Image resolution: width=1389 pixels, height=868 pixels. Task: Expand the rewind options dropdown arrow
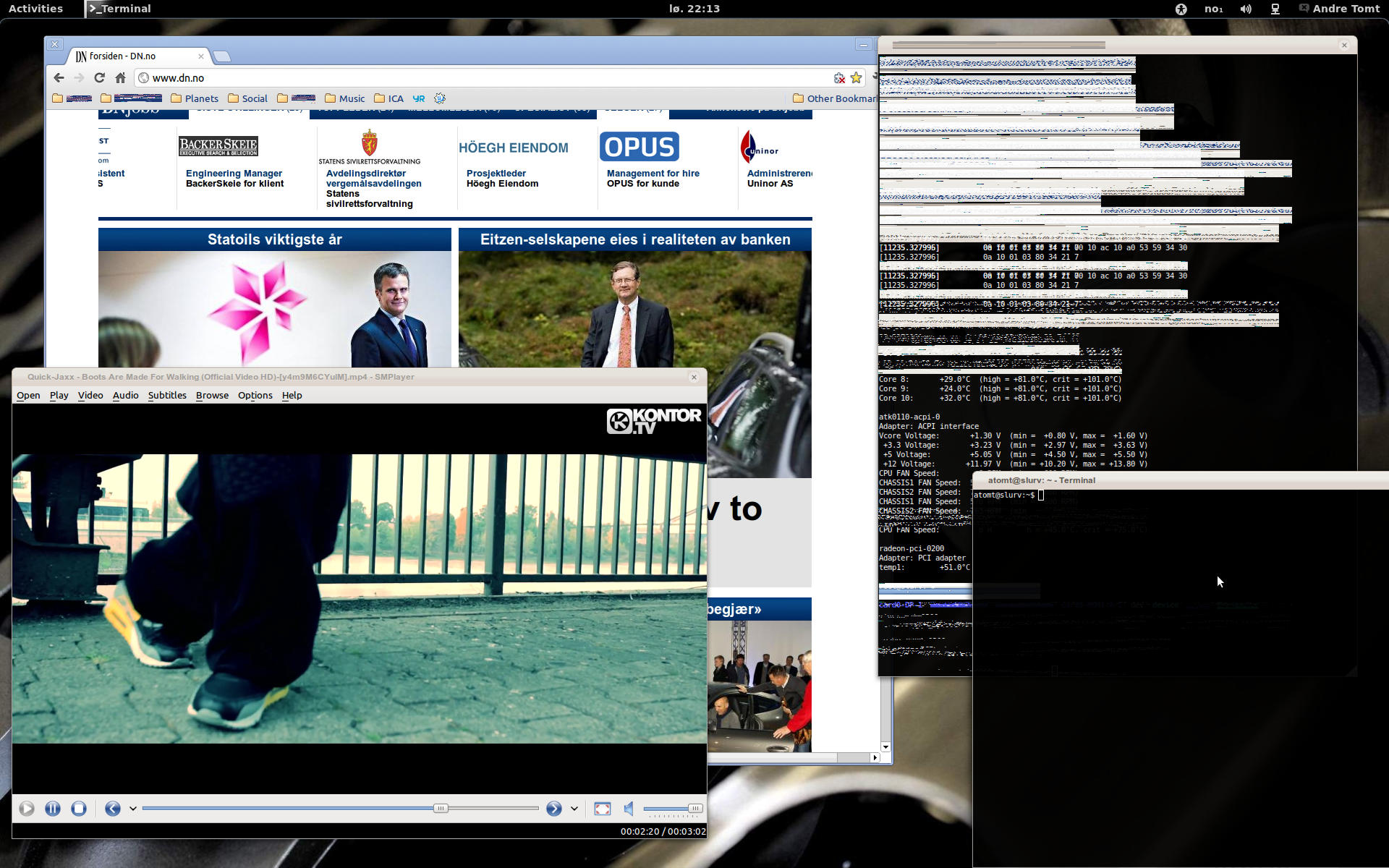click(133, 809)
